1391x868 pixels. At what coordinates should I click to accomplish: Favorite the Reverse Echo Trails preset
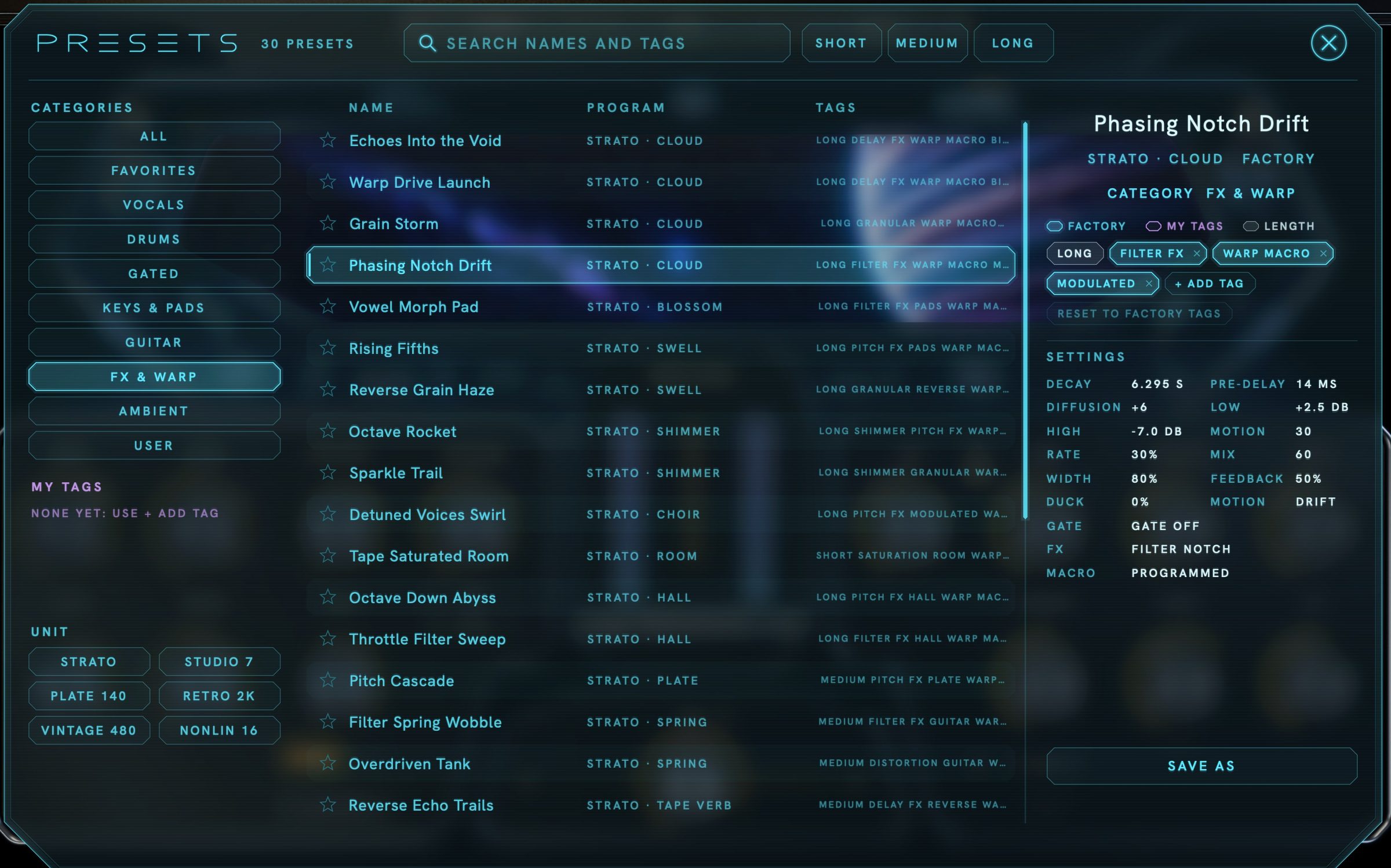[x=328, y=804]
